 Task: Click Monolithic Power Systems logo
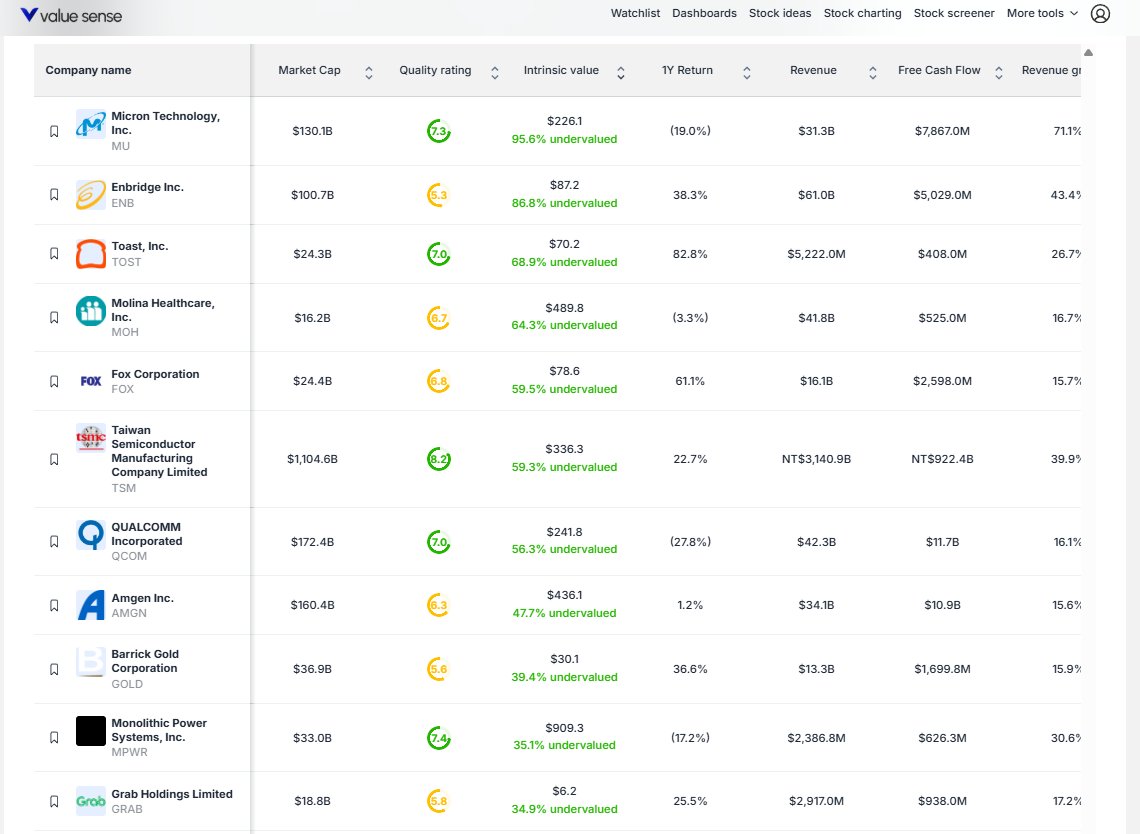pos(91,731)
